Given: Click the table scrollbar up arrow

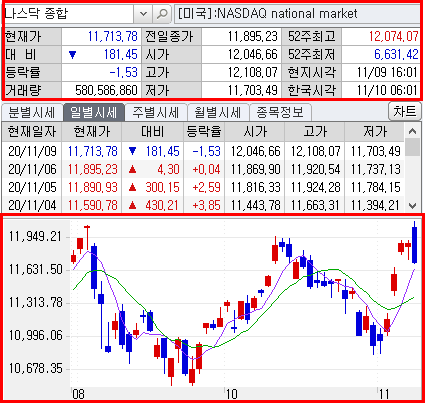Looking at the screenshot, I should [413, 131].
